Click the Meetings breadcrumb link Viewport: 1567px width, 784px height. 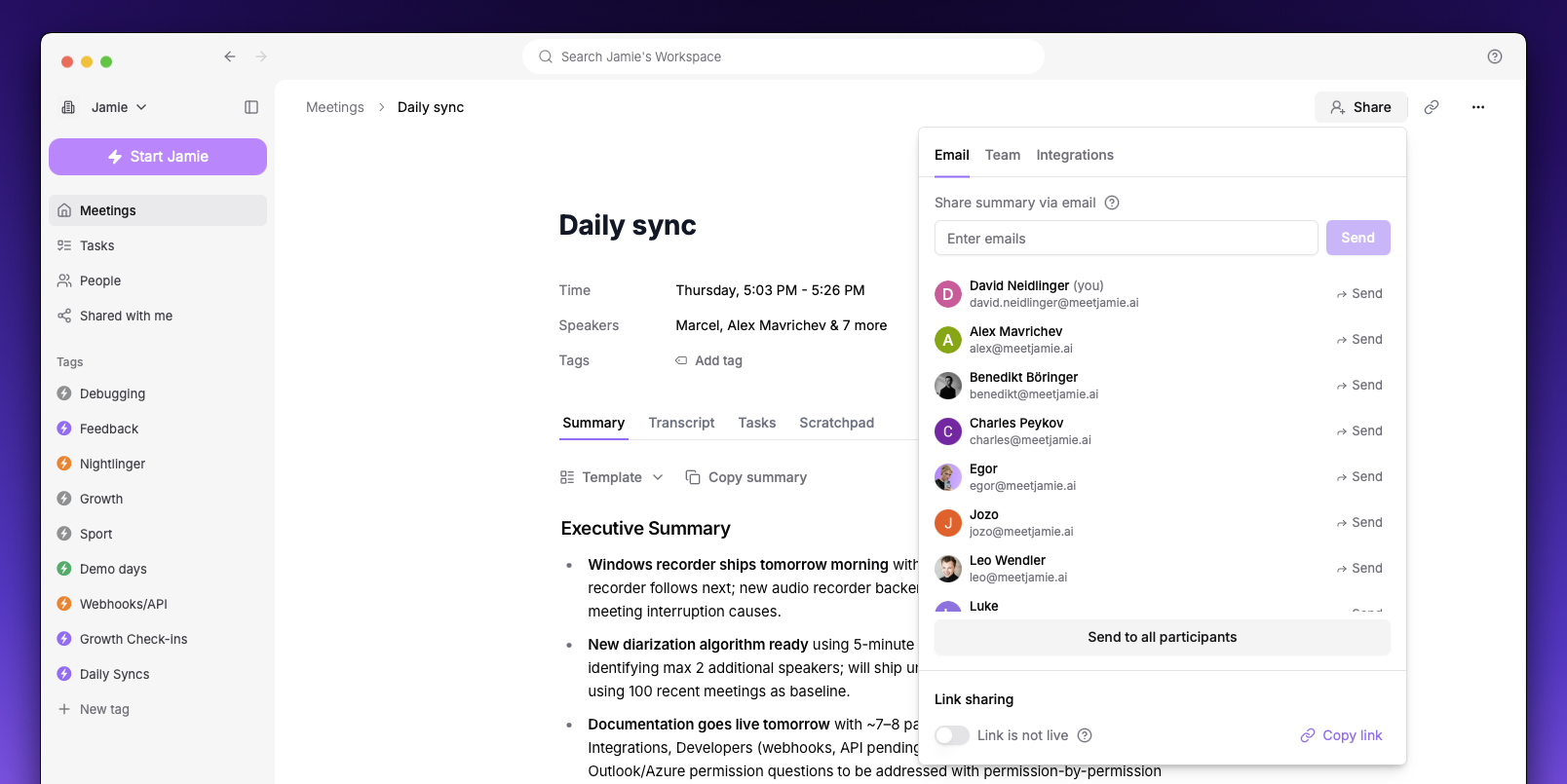(335, 107)
